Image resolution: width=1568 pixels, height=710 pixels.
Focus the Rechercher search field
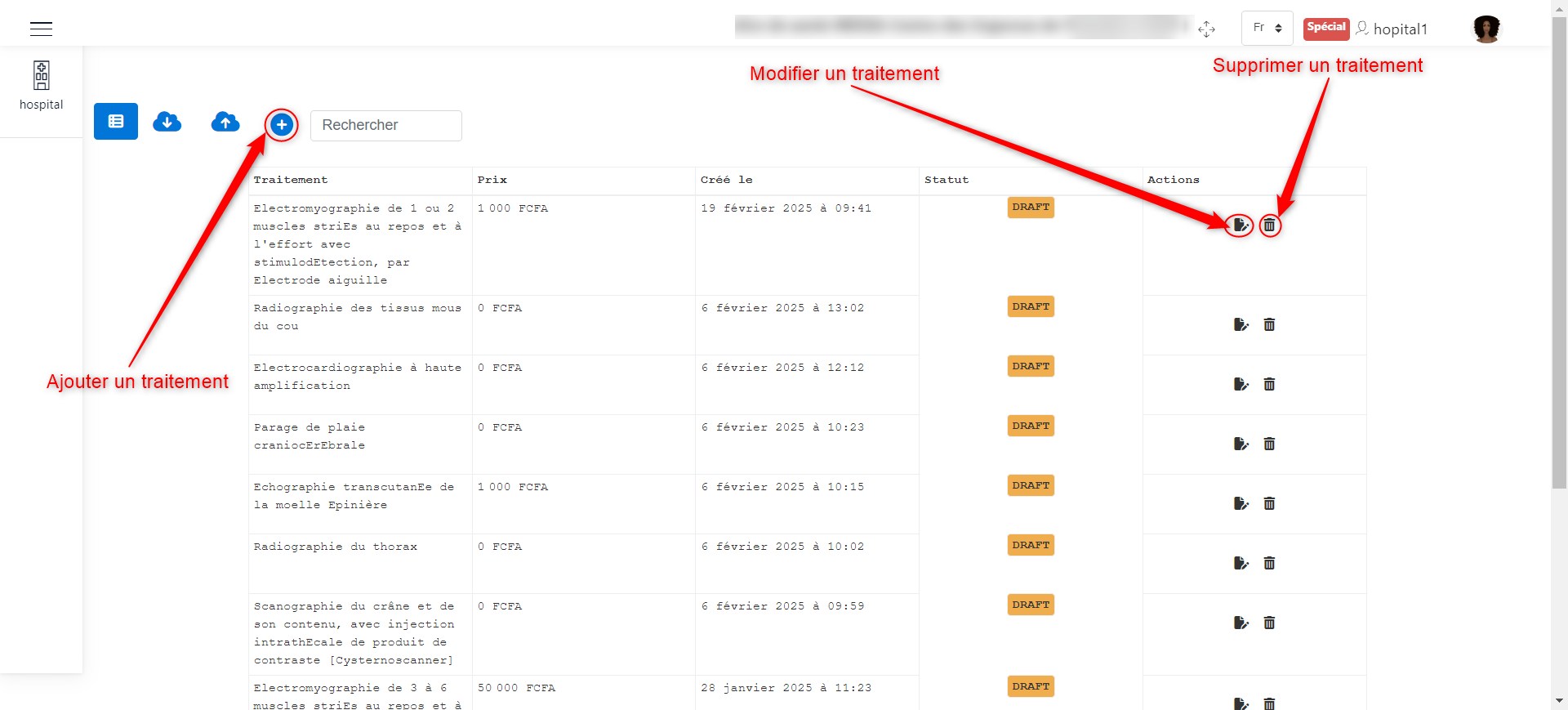click(x=386, y=125)
